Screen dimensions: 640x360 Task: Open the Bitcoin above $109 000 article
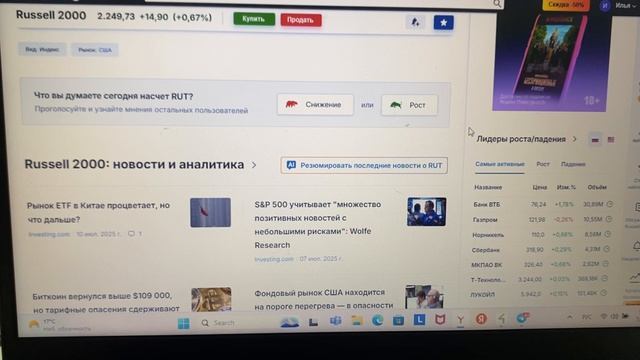point(105,302)
